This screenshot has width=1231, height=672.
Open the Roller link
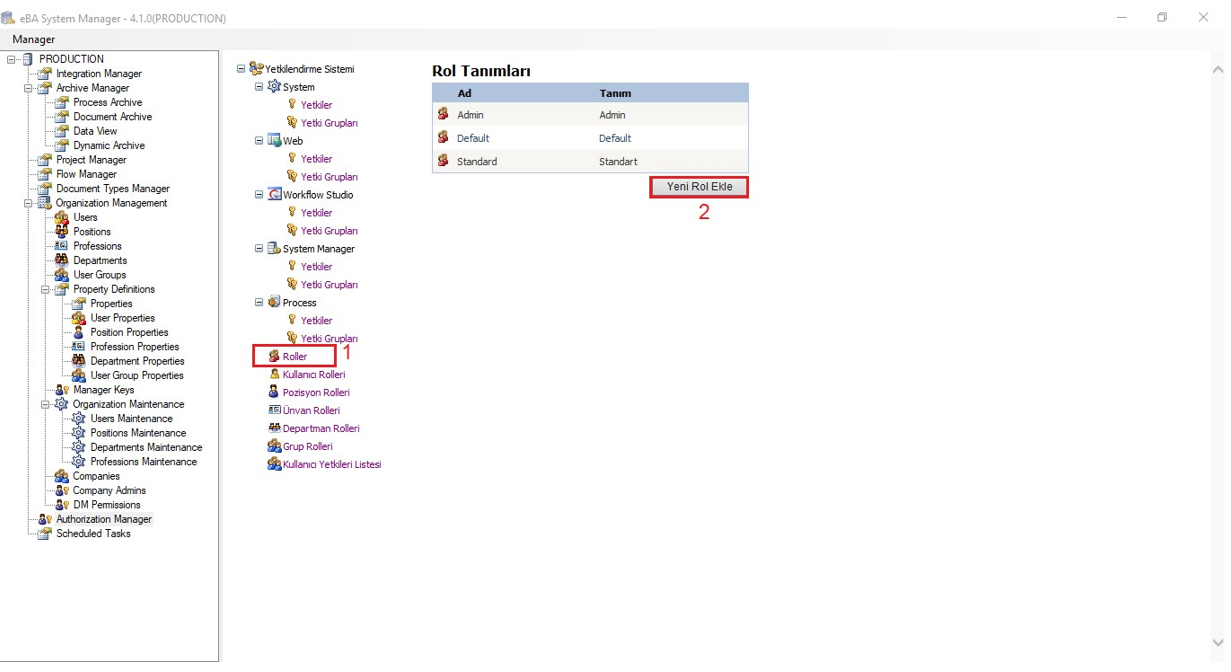(294, 357)
